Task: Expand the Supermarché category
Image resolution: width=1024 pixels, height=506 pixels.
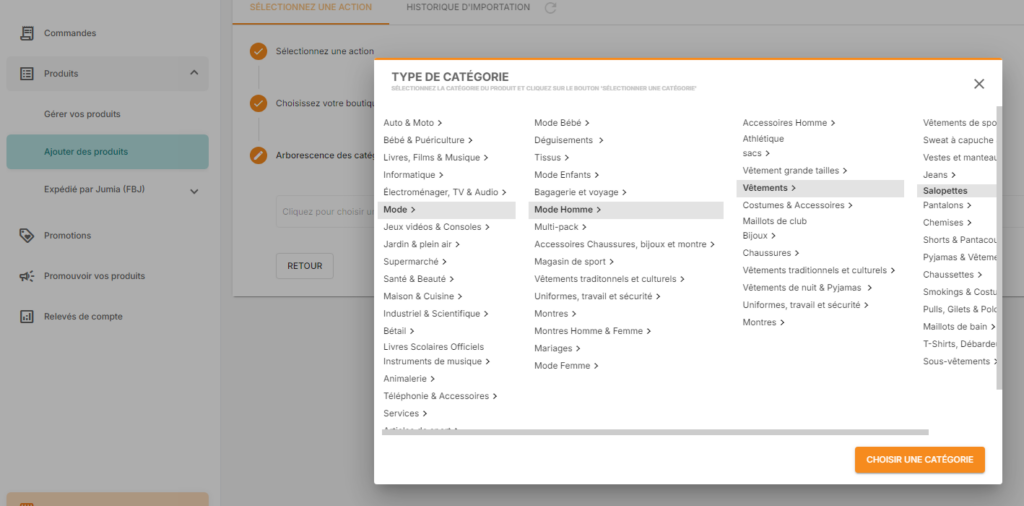Action: tap(415, 262)
